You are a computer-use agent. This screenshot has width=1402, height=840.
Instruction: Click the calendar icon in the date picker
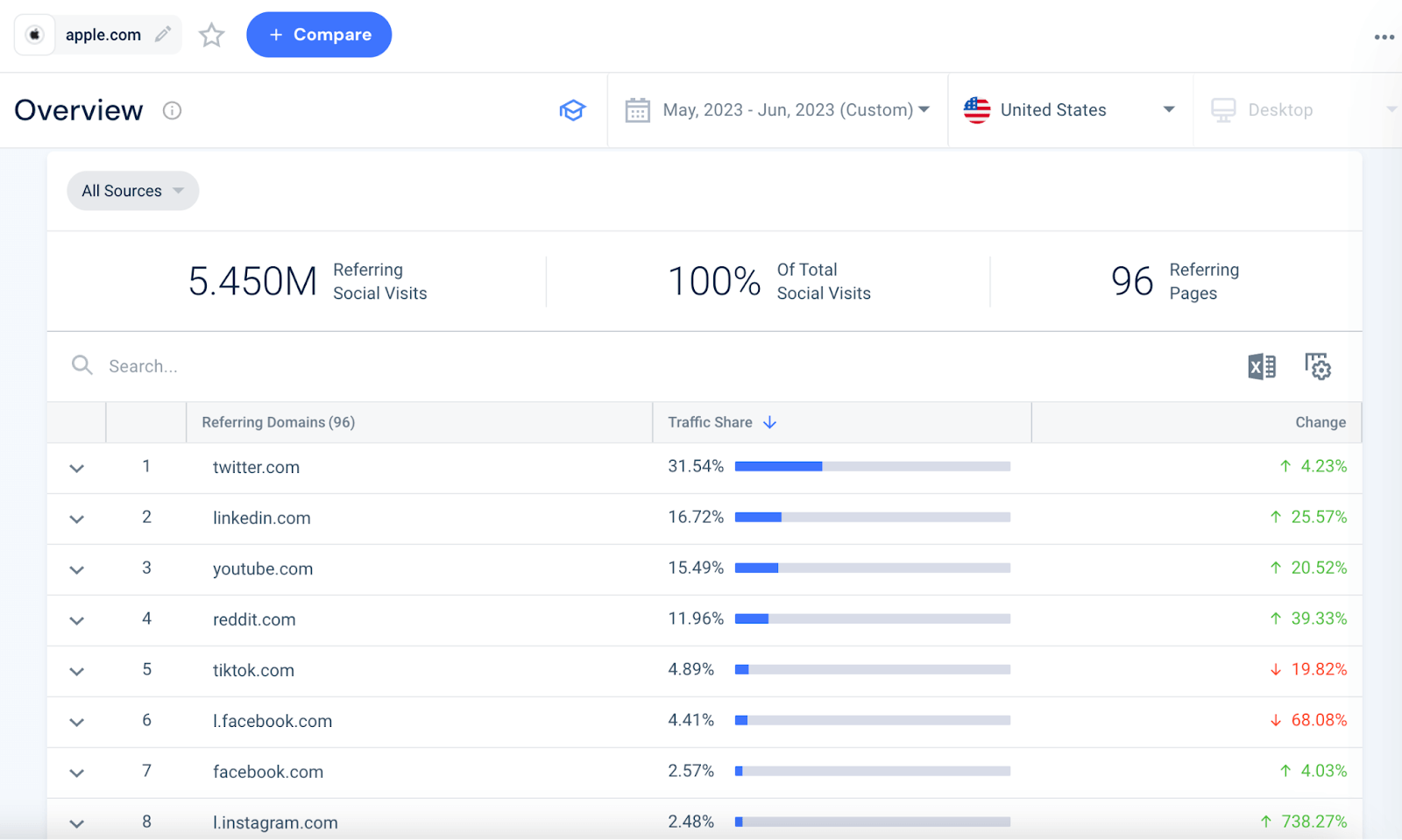click(x=637, y=110)
